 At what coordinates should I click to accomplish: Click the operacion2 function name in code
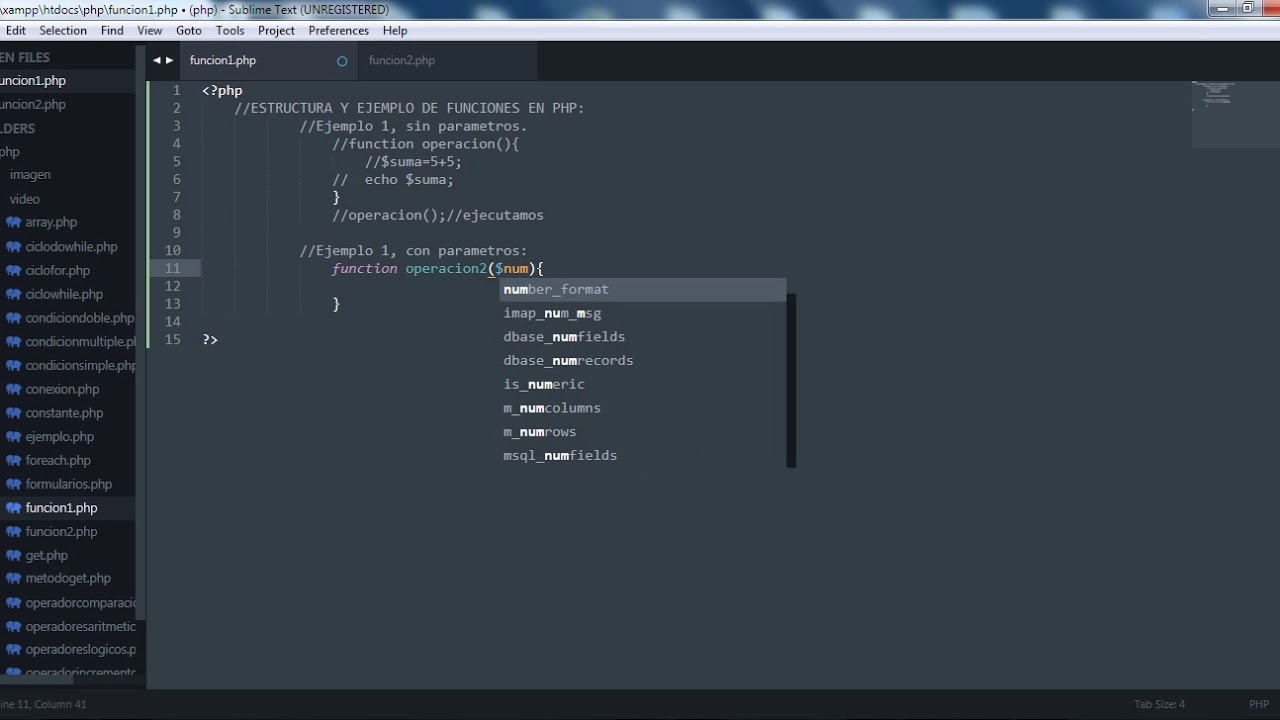point(445,269)
